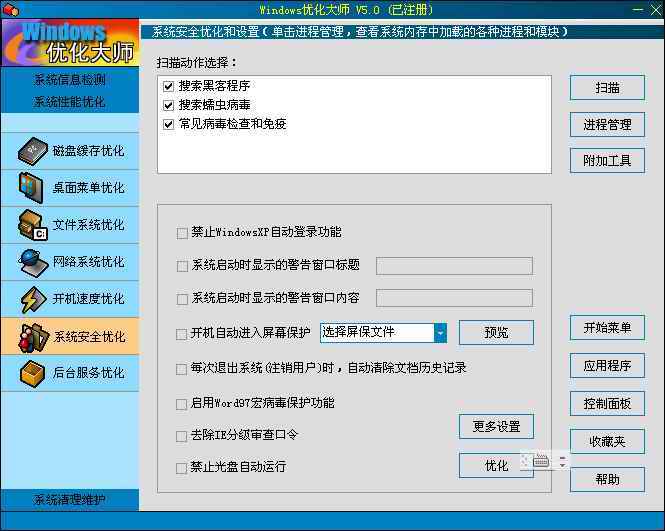
Task: Uncheck 常见病毒检查和免疫 option
Action: pyautogui.click(x=168, y=124)
